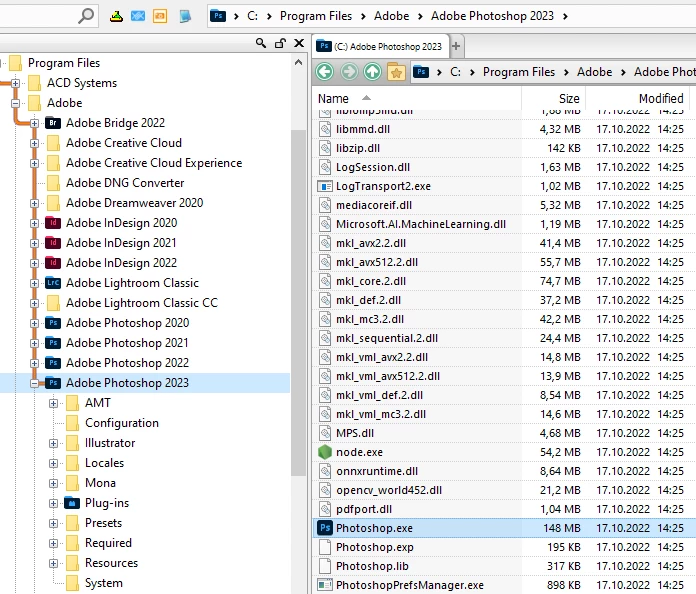This screenshot has height=594, width=696.
Task: Select the Plug-ins blue folder icon
Action: 72,503
